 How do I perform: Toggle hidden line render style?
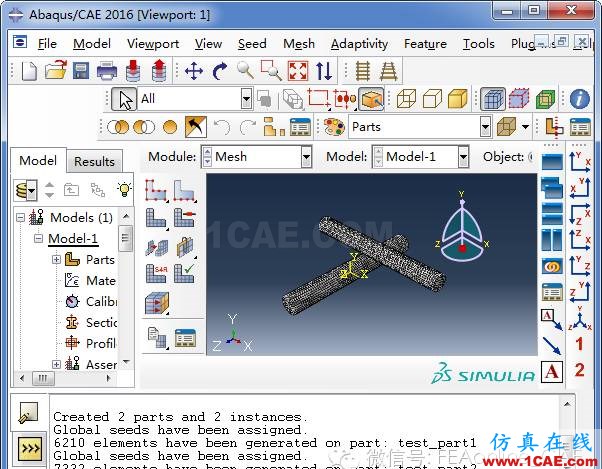(x=432, y=99)
